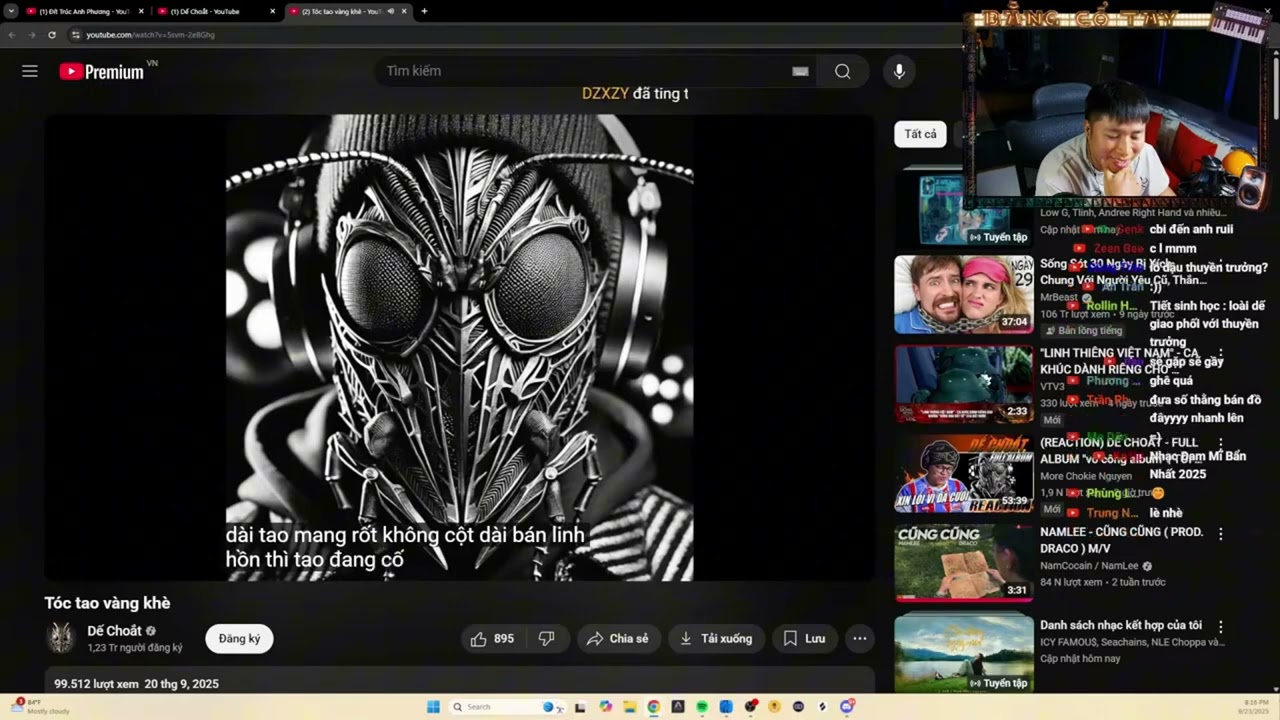Screen dimensions: 1280x720
Task: Close the Đit Trúc Anh Phương tab
Action: pos(141,11)
